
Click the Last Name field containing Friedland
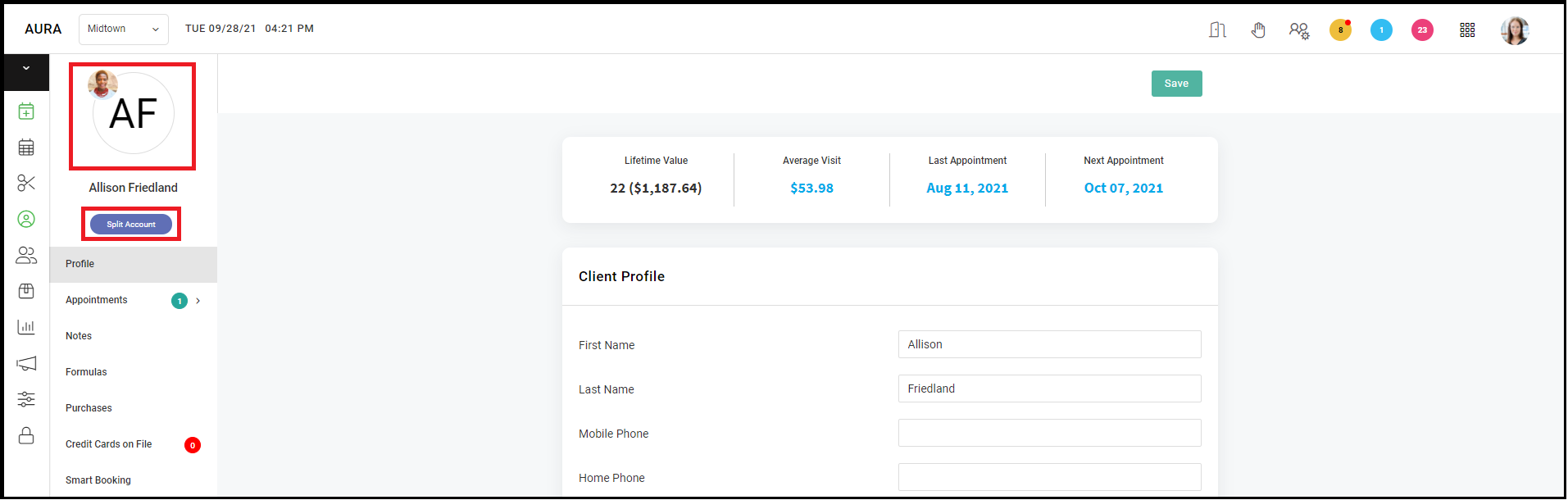tap(1050, 389)
